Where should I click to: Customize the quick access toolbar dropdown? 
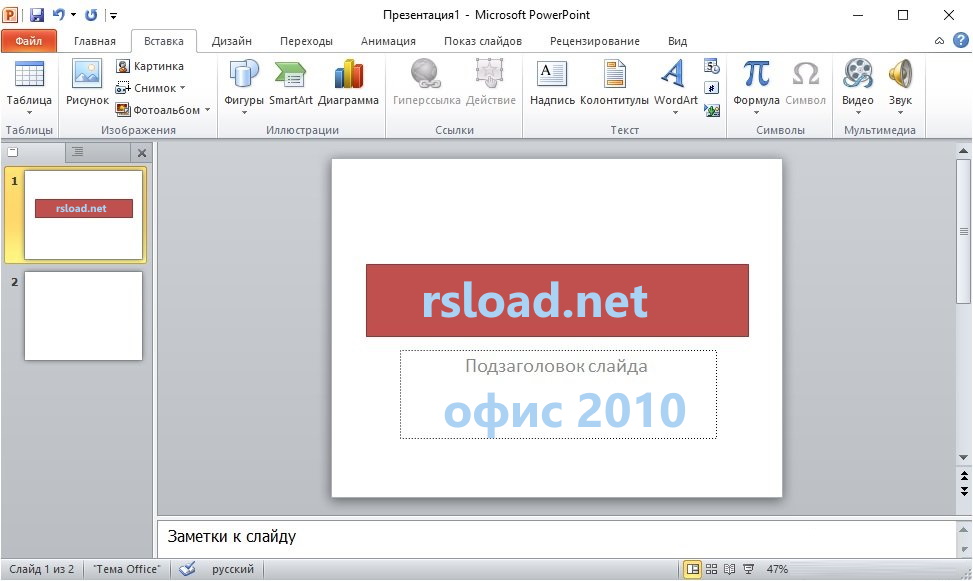pyautogui.click(x=114, y=16)
